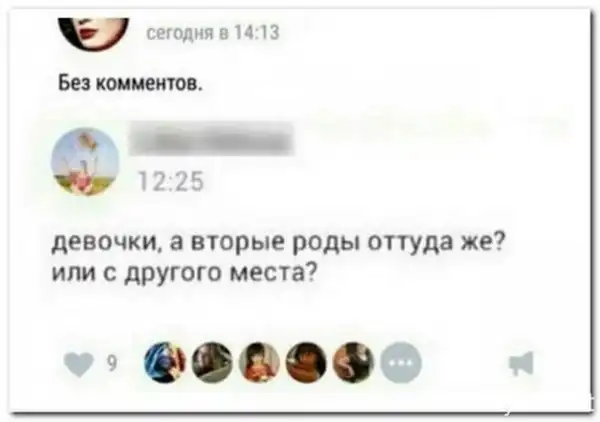Open the first liker's avatar

[165, 363]
